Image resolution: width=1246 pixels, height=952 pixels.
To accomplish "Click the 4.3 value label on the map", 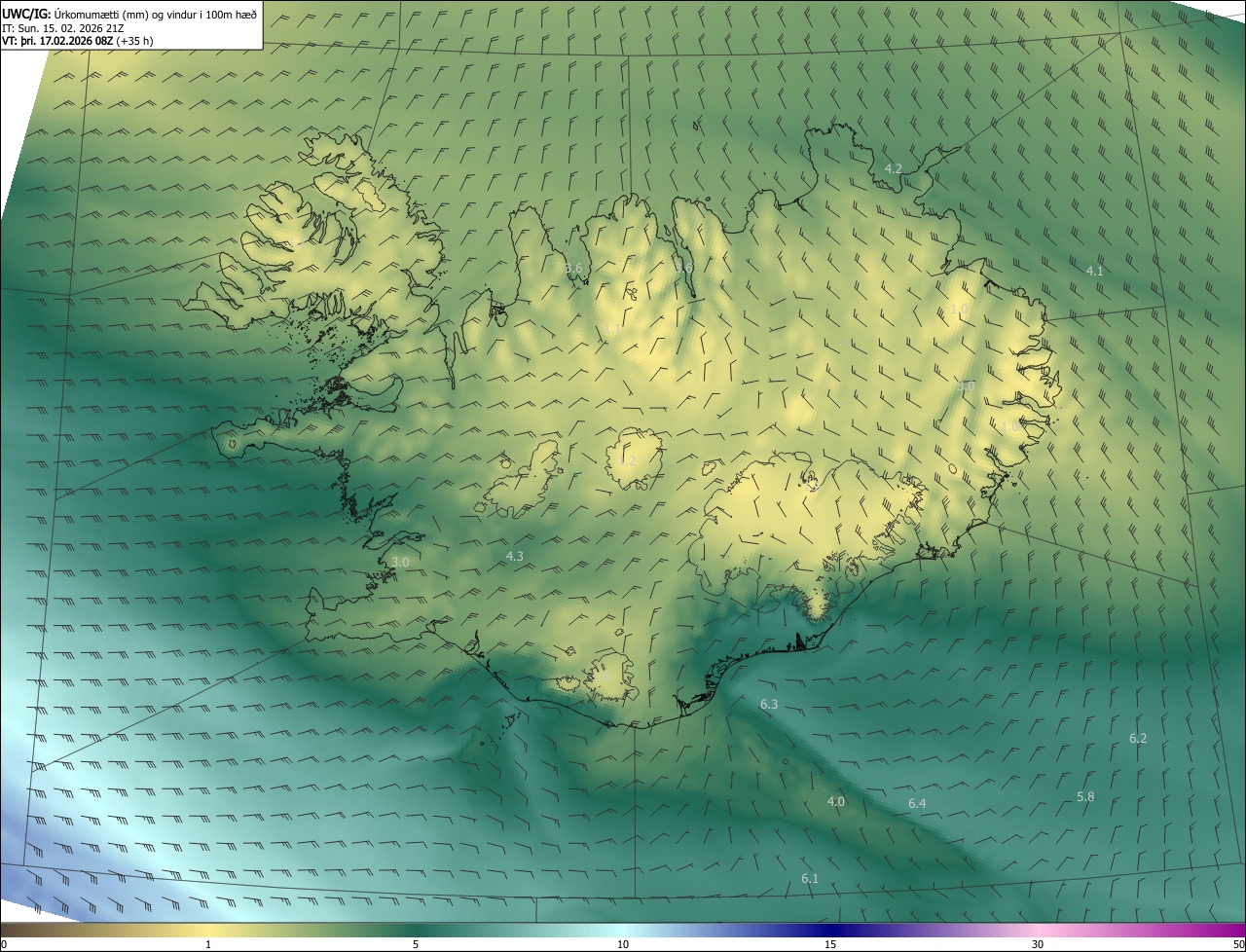I will click(x=515, y=557).
